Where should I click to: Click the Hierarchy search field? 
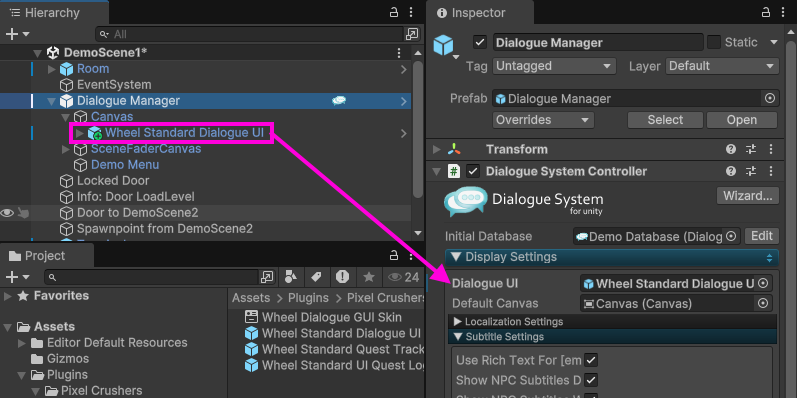(x=249, y=34)
